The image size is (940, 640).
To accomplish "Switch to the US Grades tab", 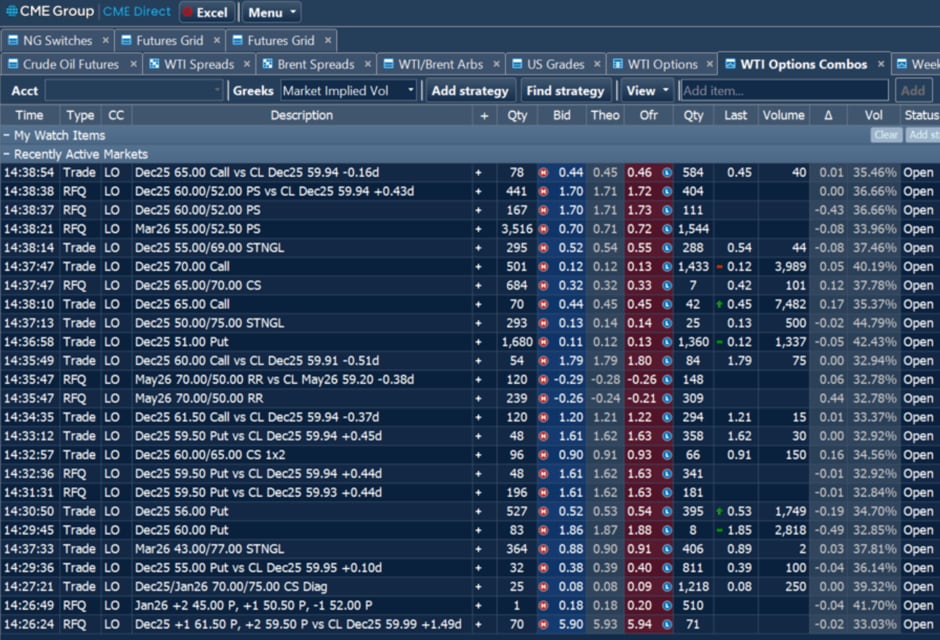I will tap(556, 64).
